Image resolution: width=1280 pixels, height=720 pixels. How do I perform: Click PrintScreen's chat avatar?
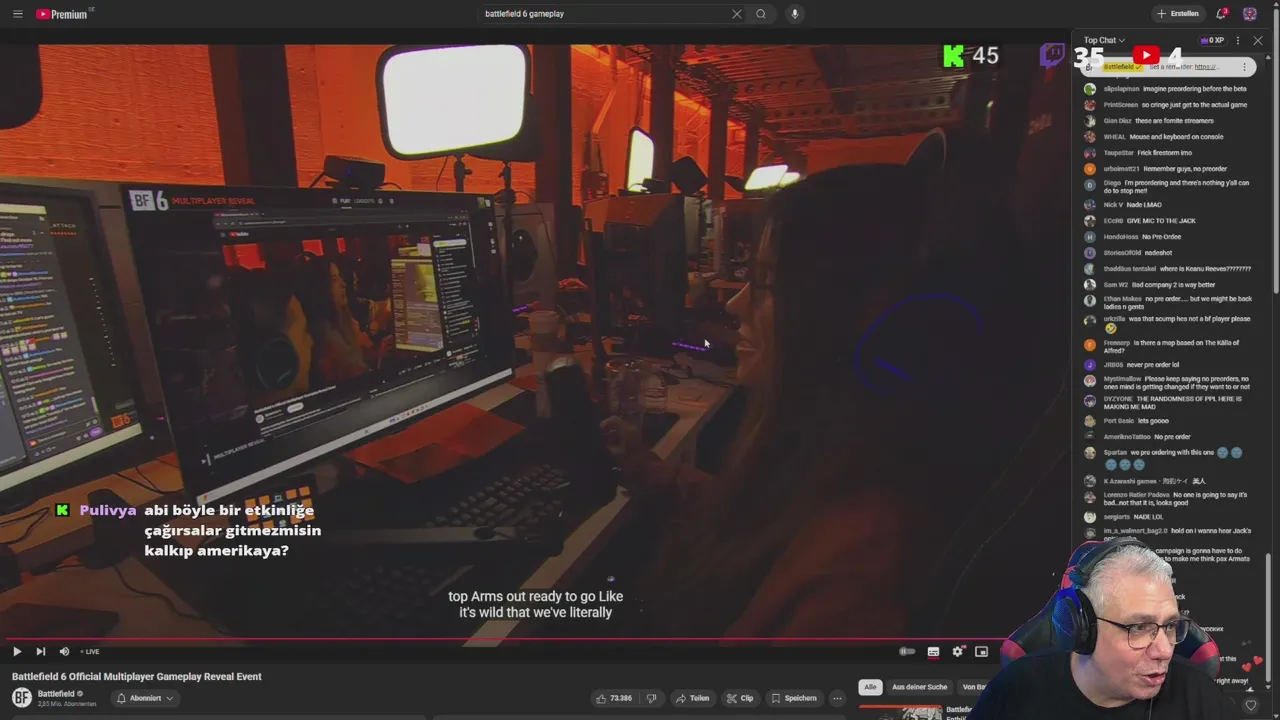1090,105
